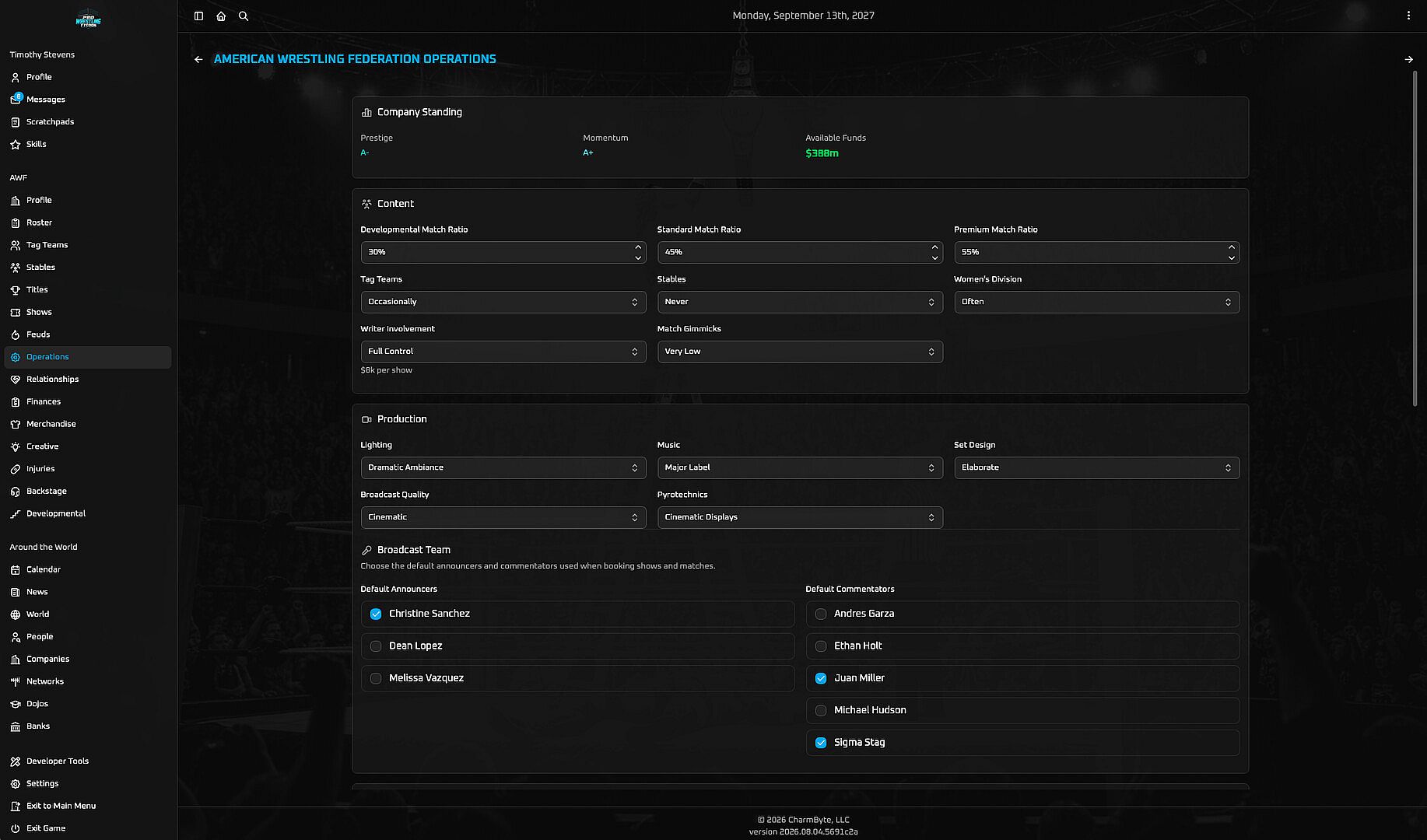Open Injuries icon
This screenshot has width=1427, height=840.
click(16, 469)
